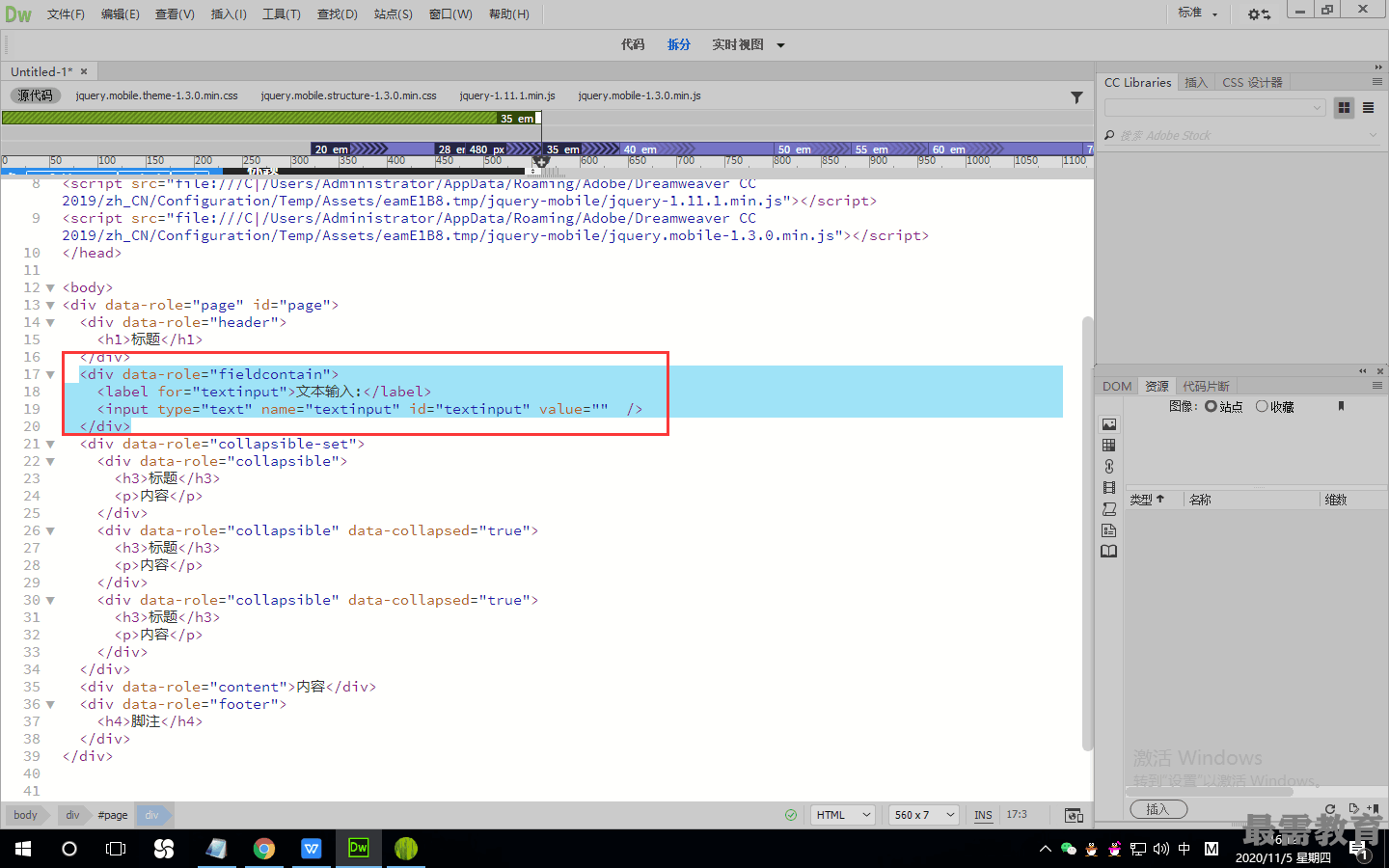1389x868 pixels.
Task: Click the Adobe Stock search magnifier icon
Action: point(1110,135)
